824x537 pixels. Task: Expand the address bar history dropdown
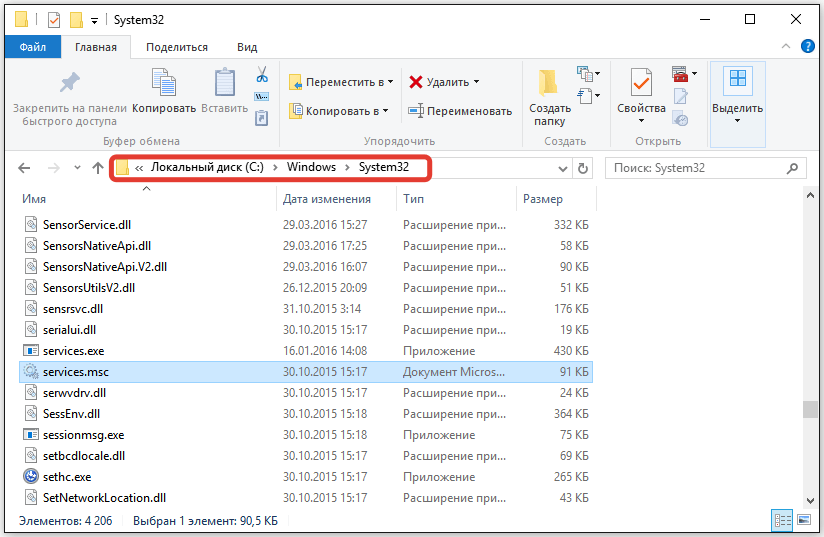(562, 169)
